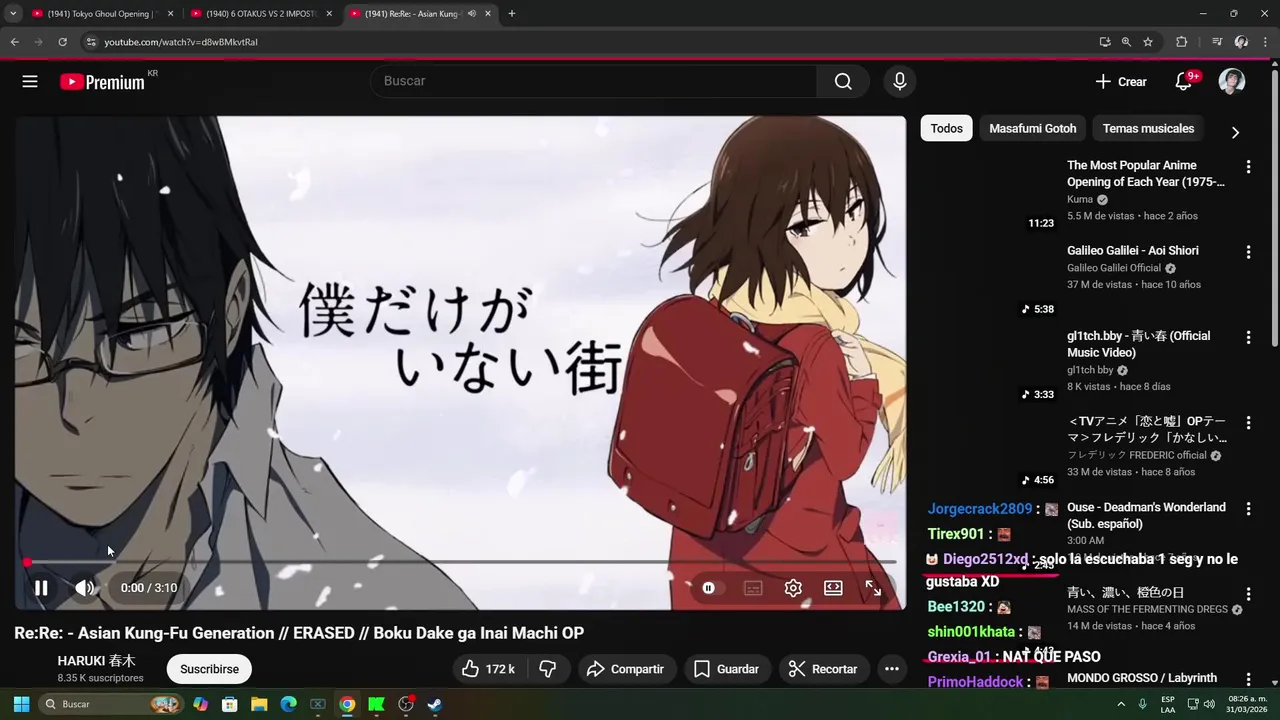The width and height of the screenshot is (1280, 720).
Task: Open the Windows Start menu
Action: click(x=19, y=704)
